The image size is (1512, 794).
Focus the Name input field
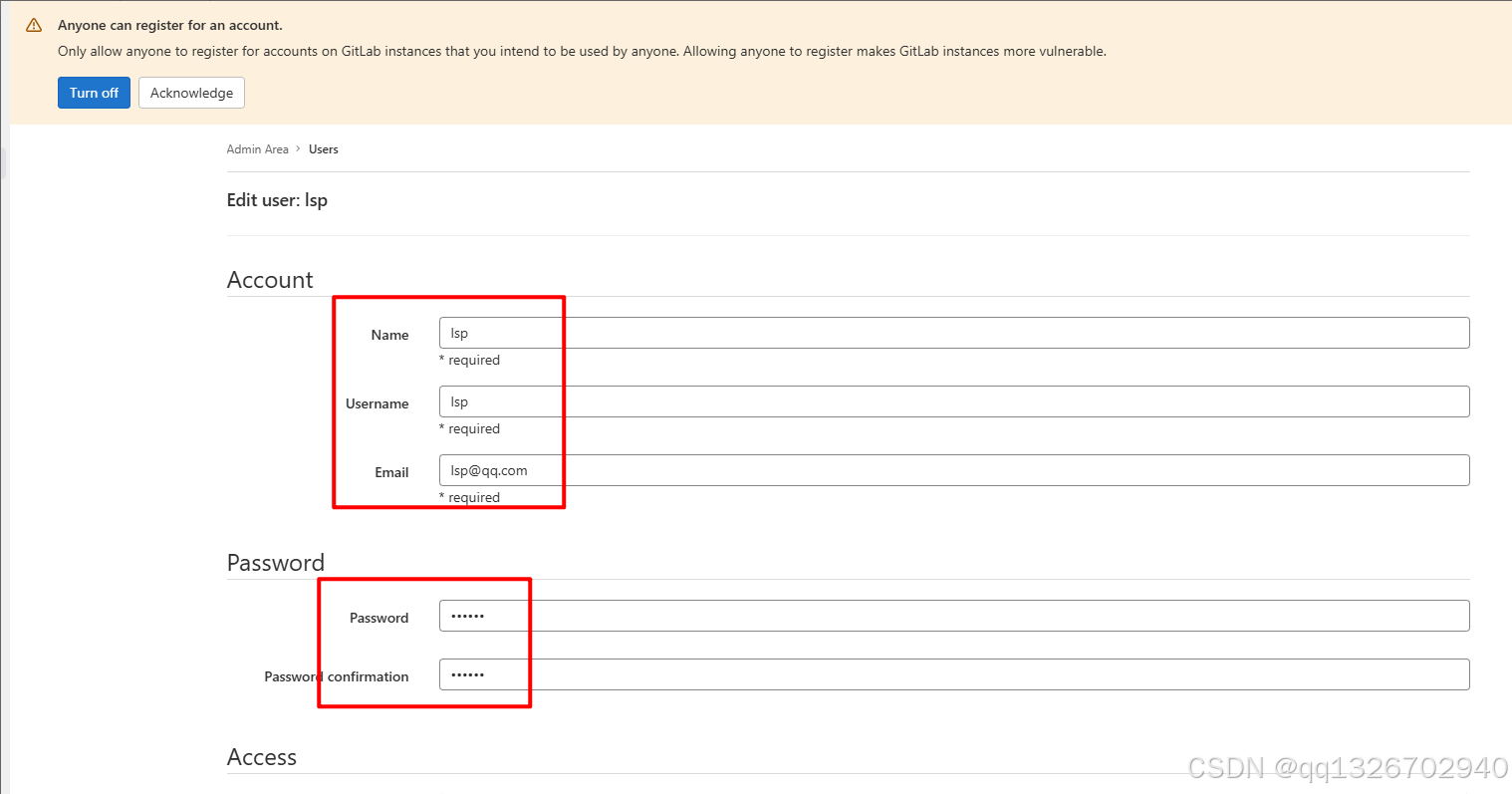click(954, 333)
